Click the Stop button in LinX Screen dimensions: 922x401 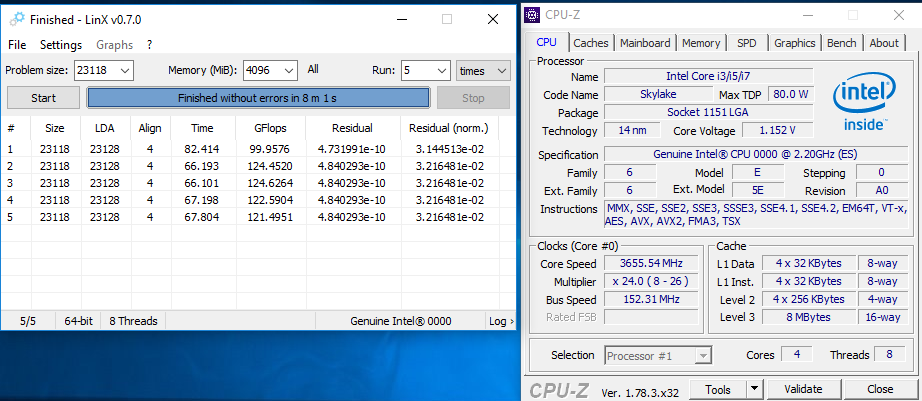pyautogui.click(x=473, y=98)
